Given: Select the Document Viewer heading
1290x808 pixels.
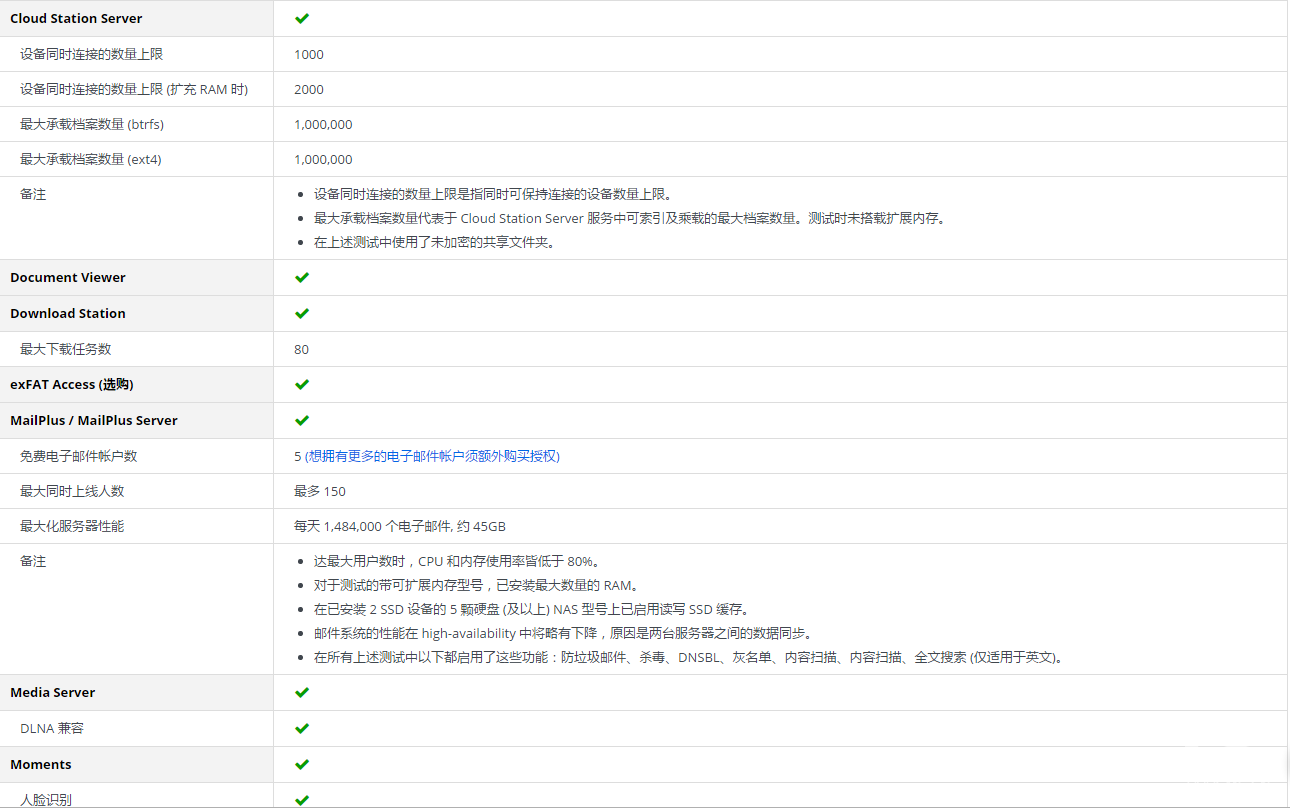Looking at the screenshot, I should point(68,277).
